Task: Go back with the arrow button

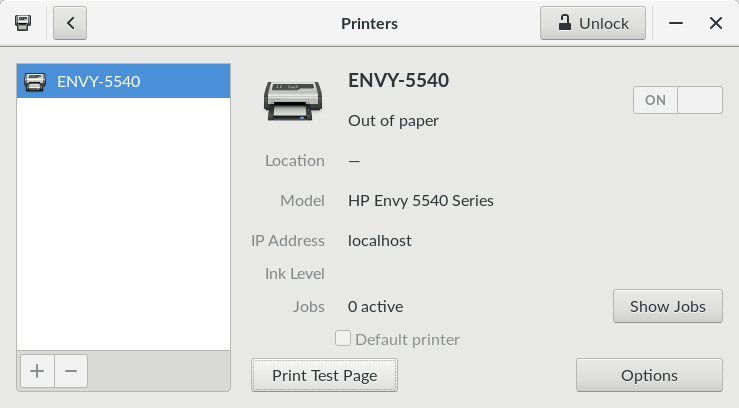Action: pos(70,23)
